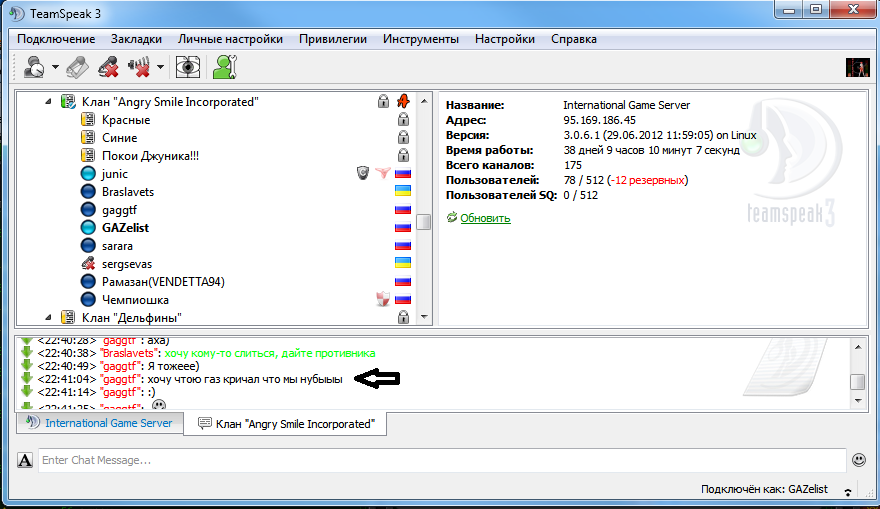Open the Инструменты menu
This screenshot has width=880, height=509.
pos(421,39)
